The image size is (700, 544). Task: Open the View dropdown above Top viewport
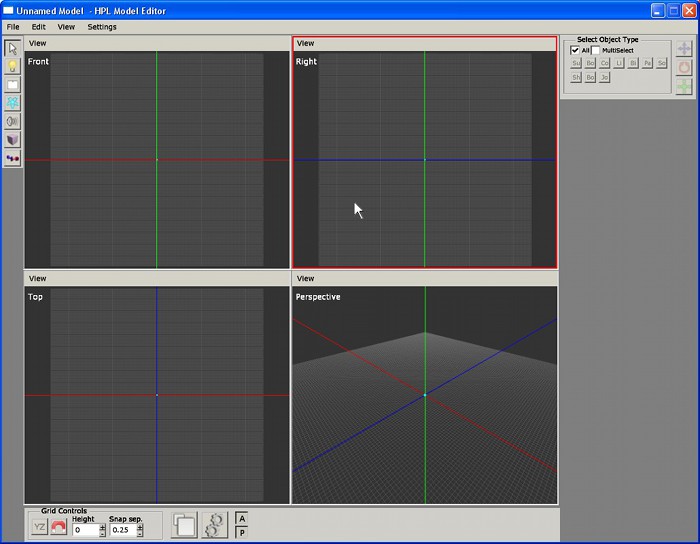click(37, 278)
